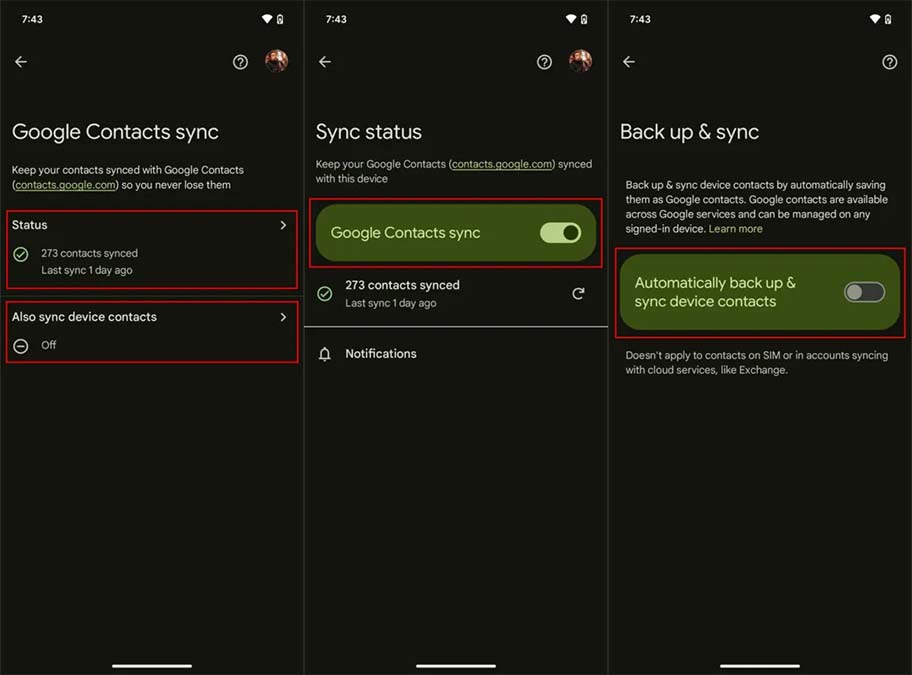This screenshot has height=675, width=912.
Task: Open contacts.google.com link on Sync status screen
Action: tap(503, 164)
